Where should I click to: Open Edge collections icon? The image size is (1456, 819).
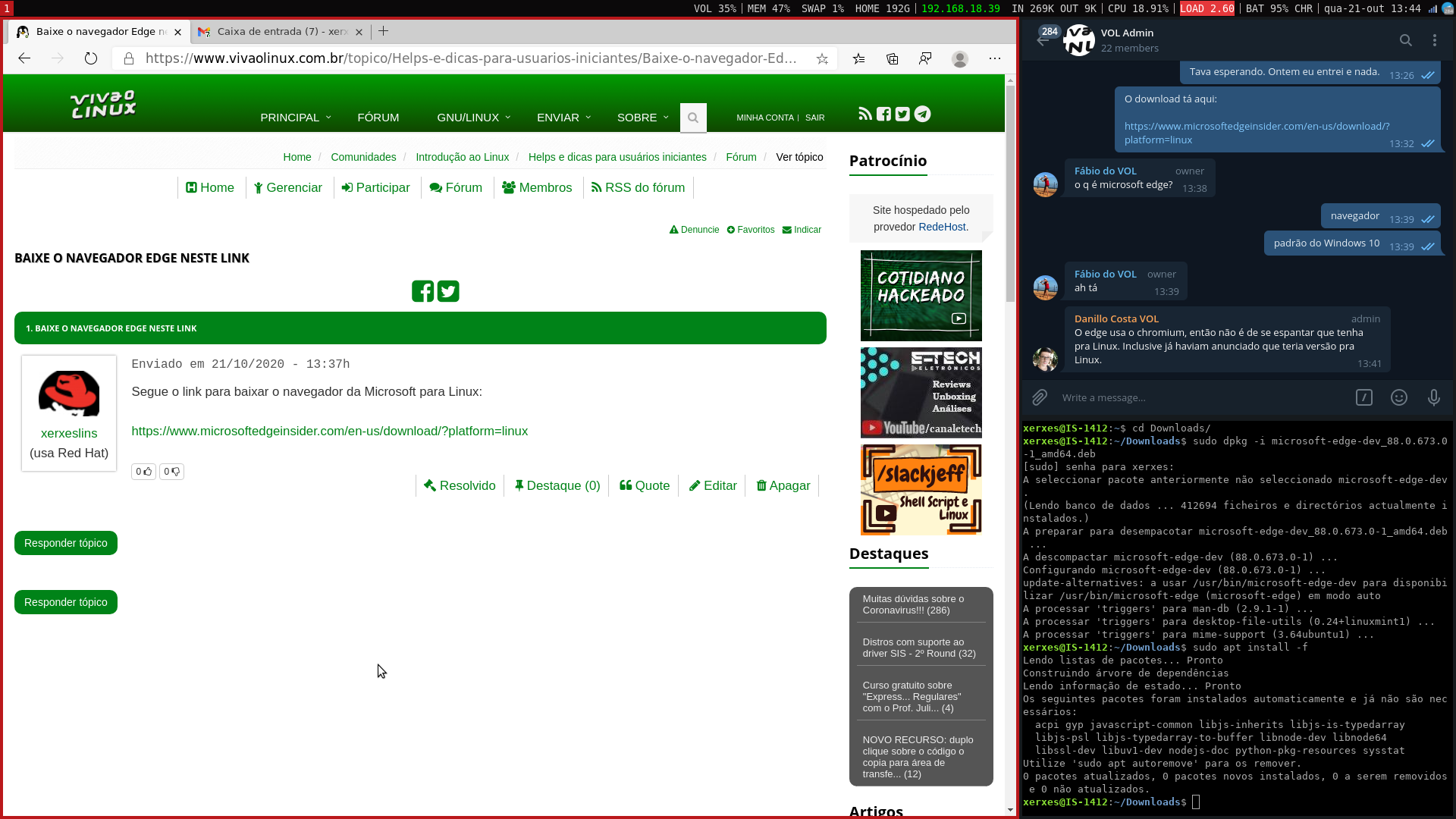(x=893, y=58)
